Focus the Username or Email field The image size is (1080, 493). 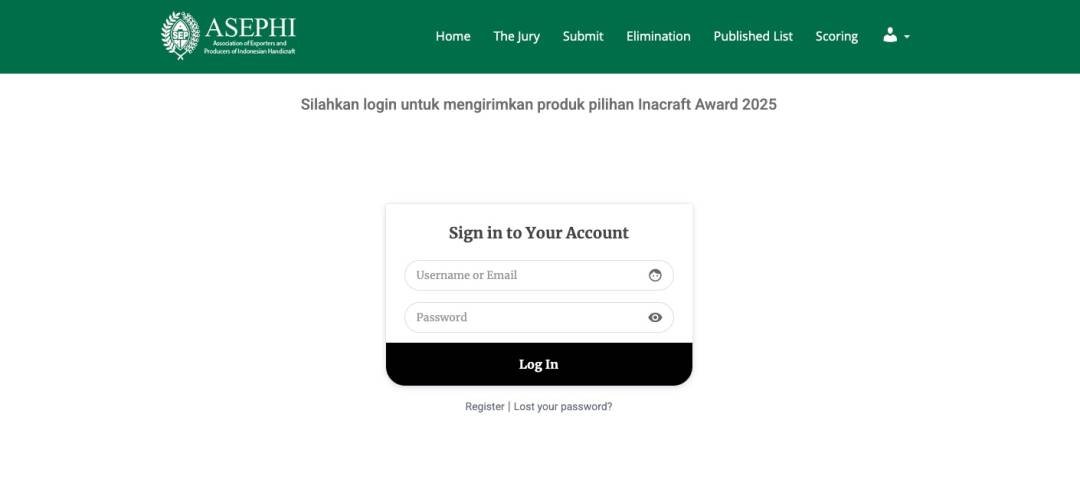click(x=539, y=275)
